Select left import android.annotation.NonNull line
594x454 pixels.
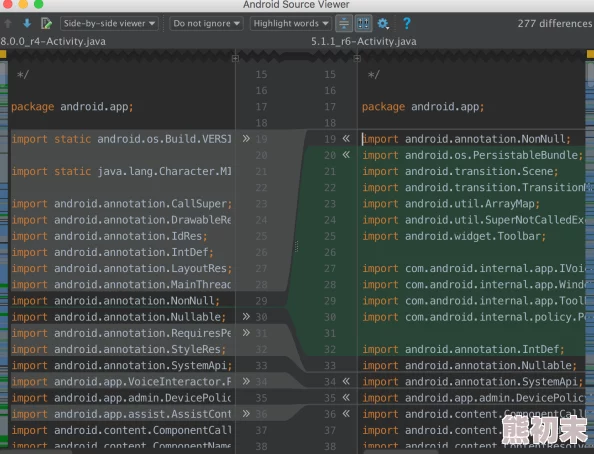[x=116, y=301]
